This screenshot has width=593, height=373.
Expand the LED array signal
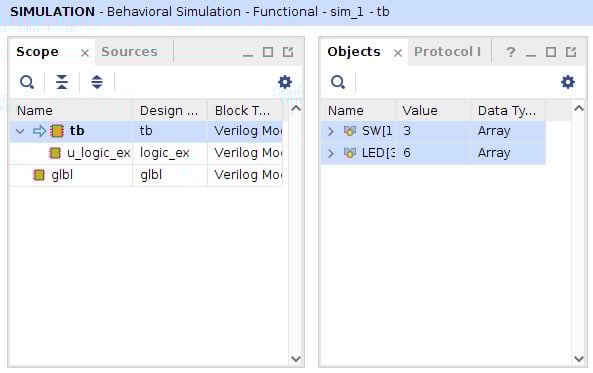[331, 153]
